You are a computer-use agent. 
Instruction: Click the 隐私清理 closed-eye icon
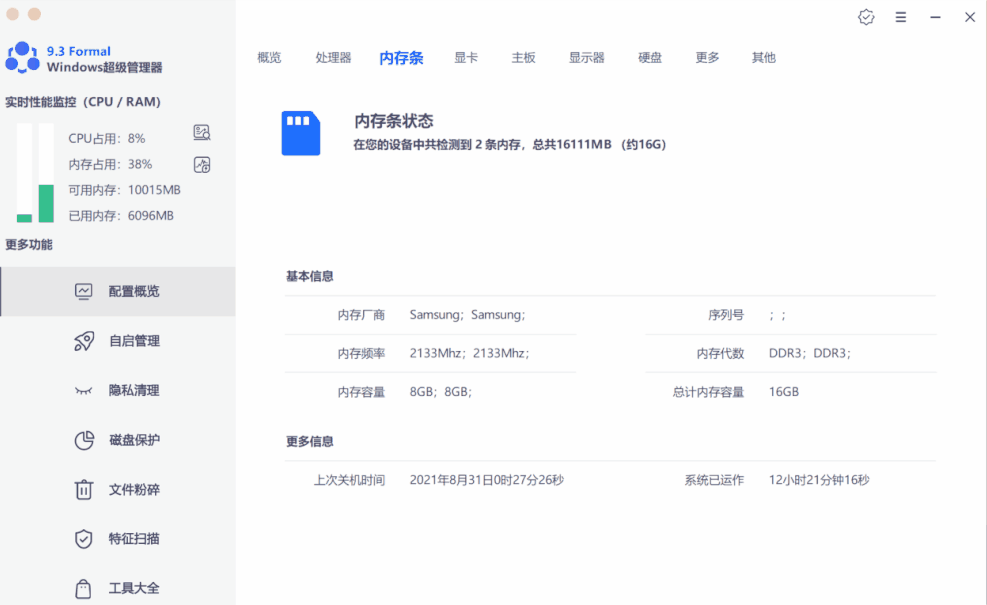(84, 391)
